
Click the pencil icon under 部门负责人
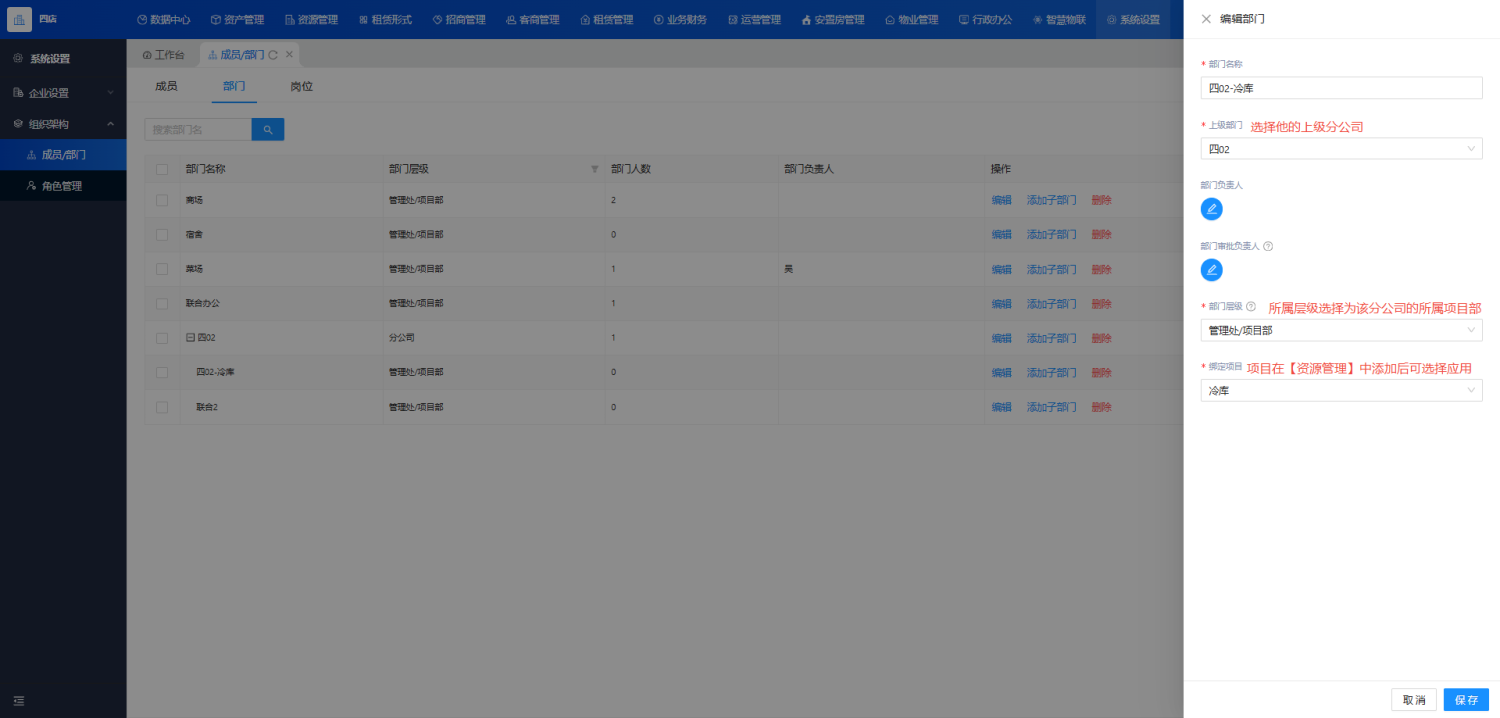pyautogui.click(x=1212, y=209)
